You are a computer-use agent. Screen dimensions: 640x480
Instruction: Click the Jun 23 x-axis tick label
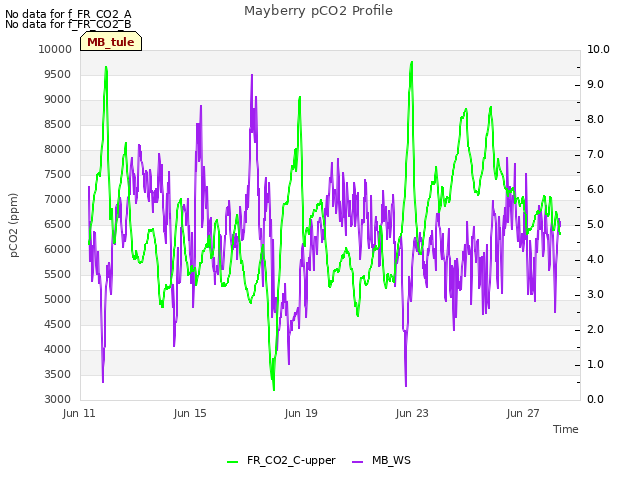(412, 413)
